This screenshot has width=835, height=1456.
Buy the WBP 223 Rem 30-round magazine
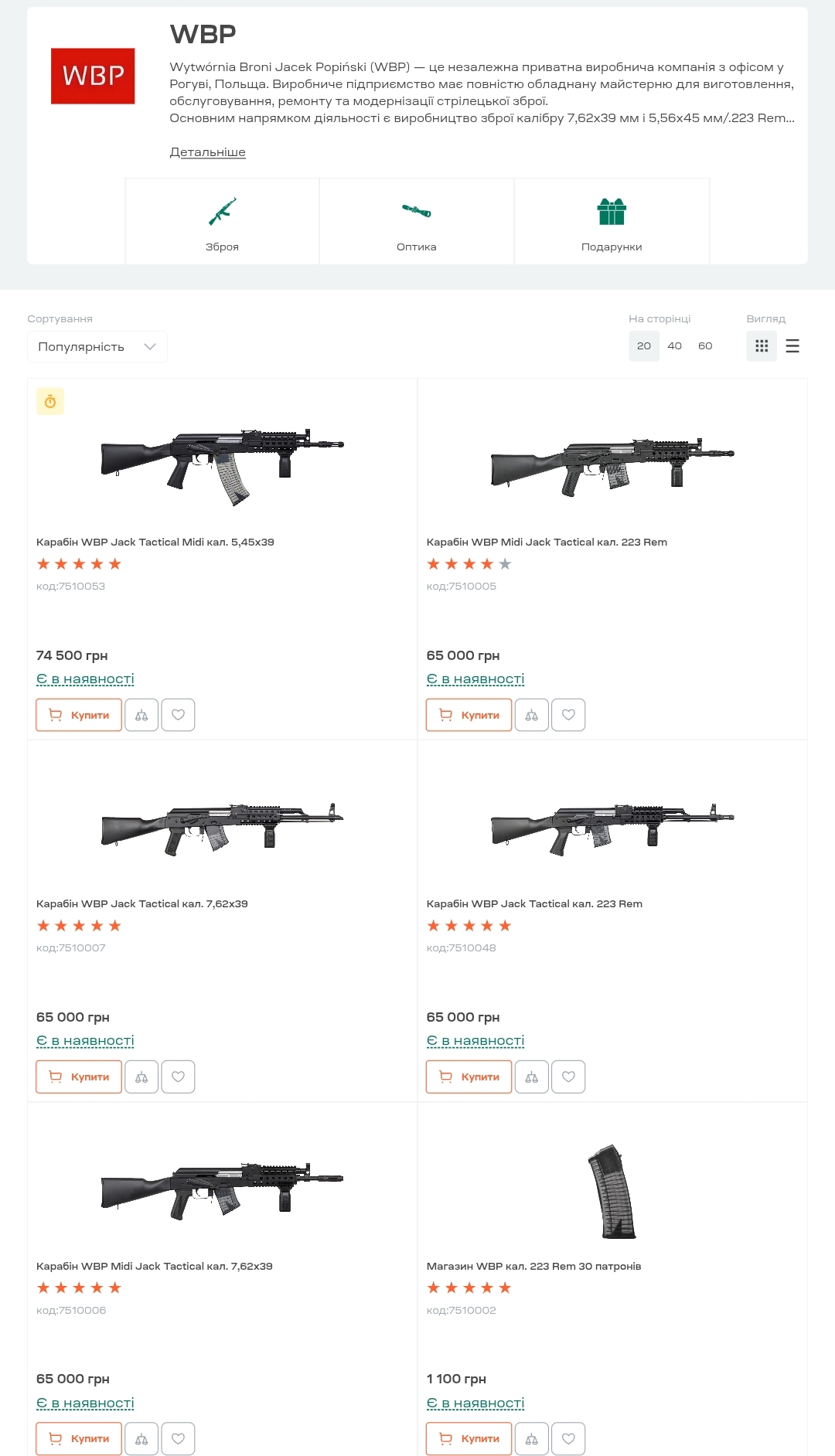pos(469,1439)
